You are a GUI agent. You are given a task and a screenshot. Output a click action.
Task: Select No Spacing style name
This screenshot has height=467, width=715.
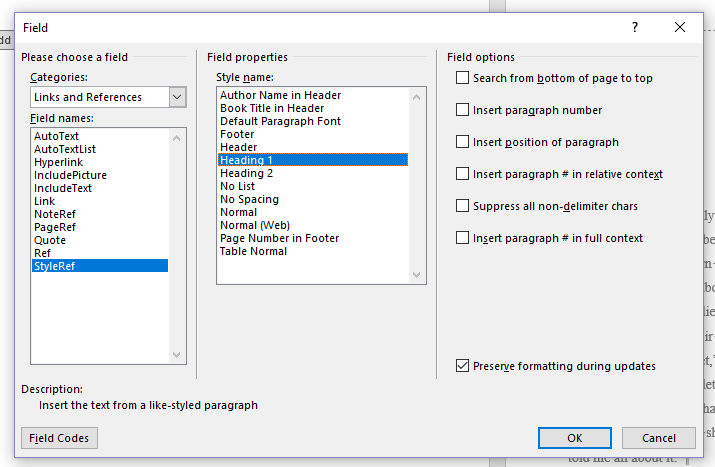[x=313, y=199]
